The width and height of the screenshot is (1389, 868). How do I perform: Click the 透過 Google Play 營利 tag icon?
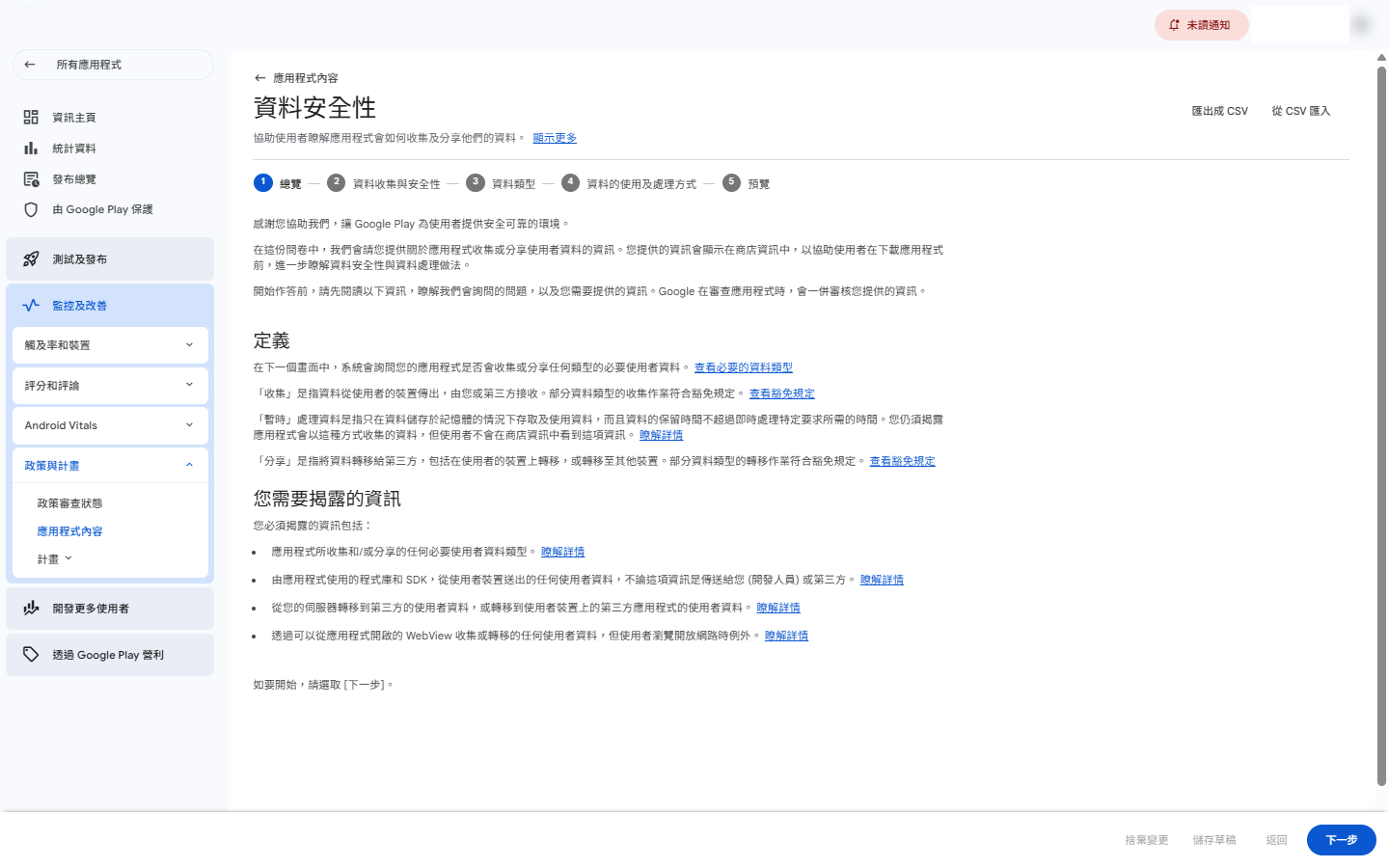pyautogui.click(x=31, y=655)
